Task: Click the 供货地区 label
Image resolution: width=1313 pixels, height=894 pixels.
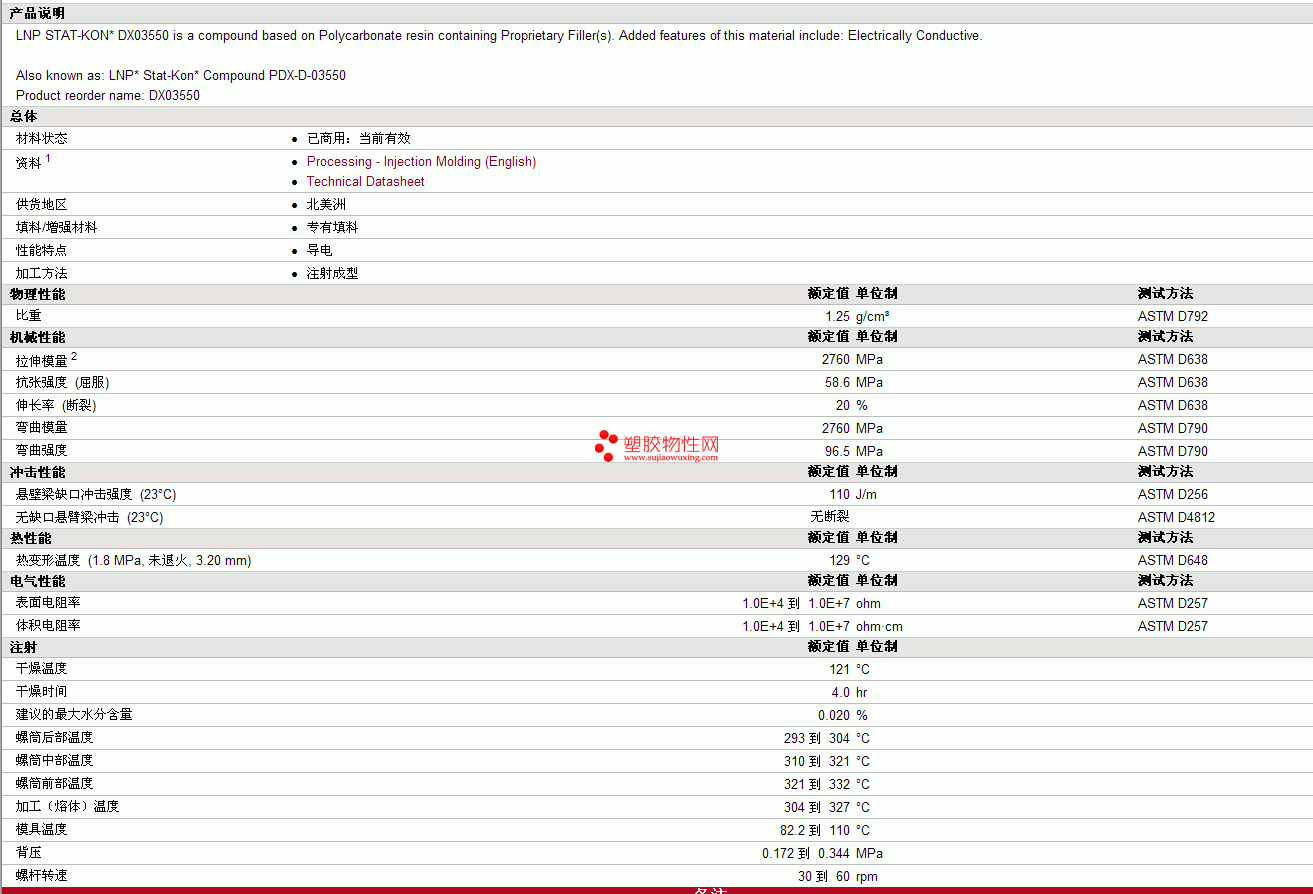Action: (x=42, y=204)
